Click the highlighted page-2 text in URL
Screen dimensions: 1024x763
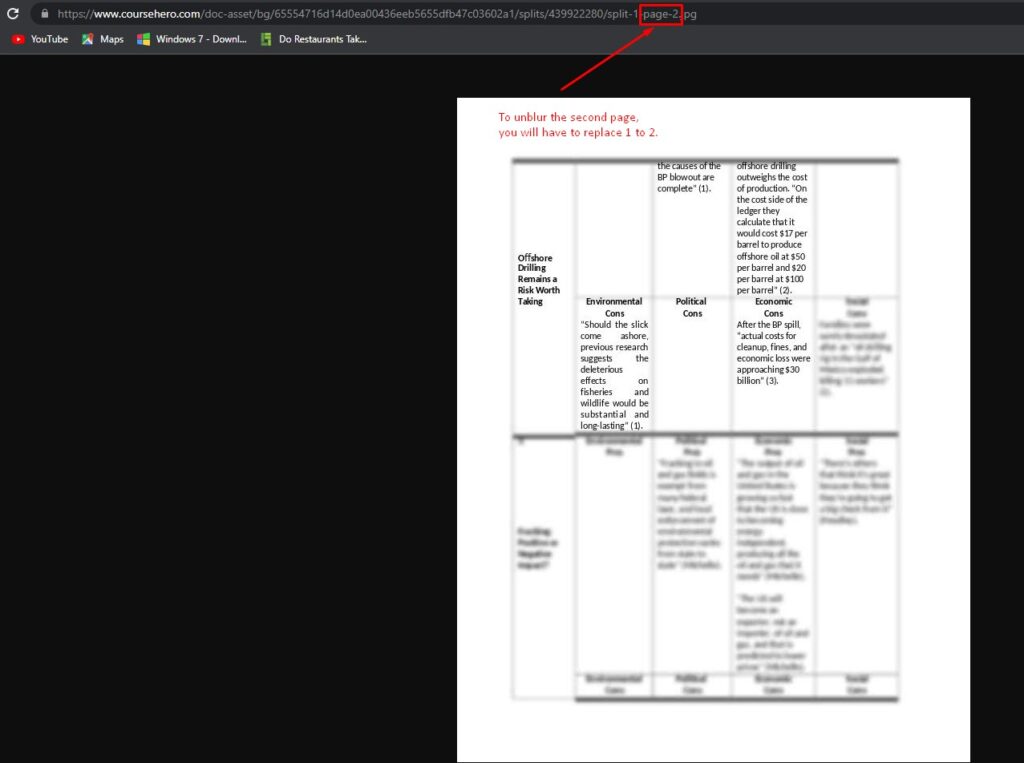(x=661, y=14)
